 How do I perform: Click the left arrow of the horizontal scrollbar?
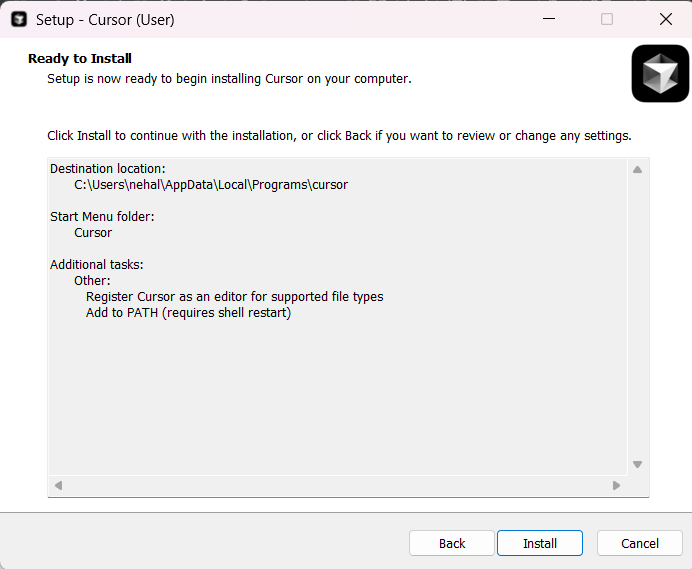[x=58, y=486]
